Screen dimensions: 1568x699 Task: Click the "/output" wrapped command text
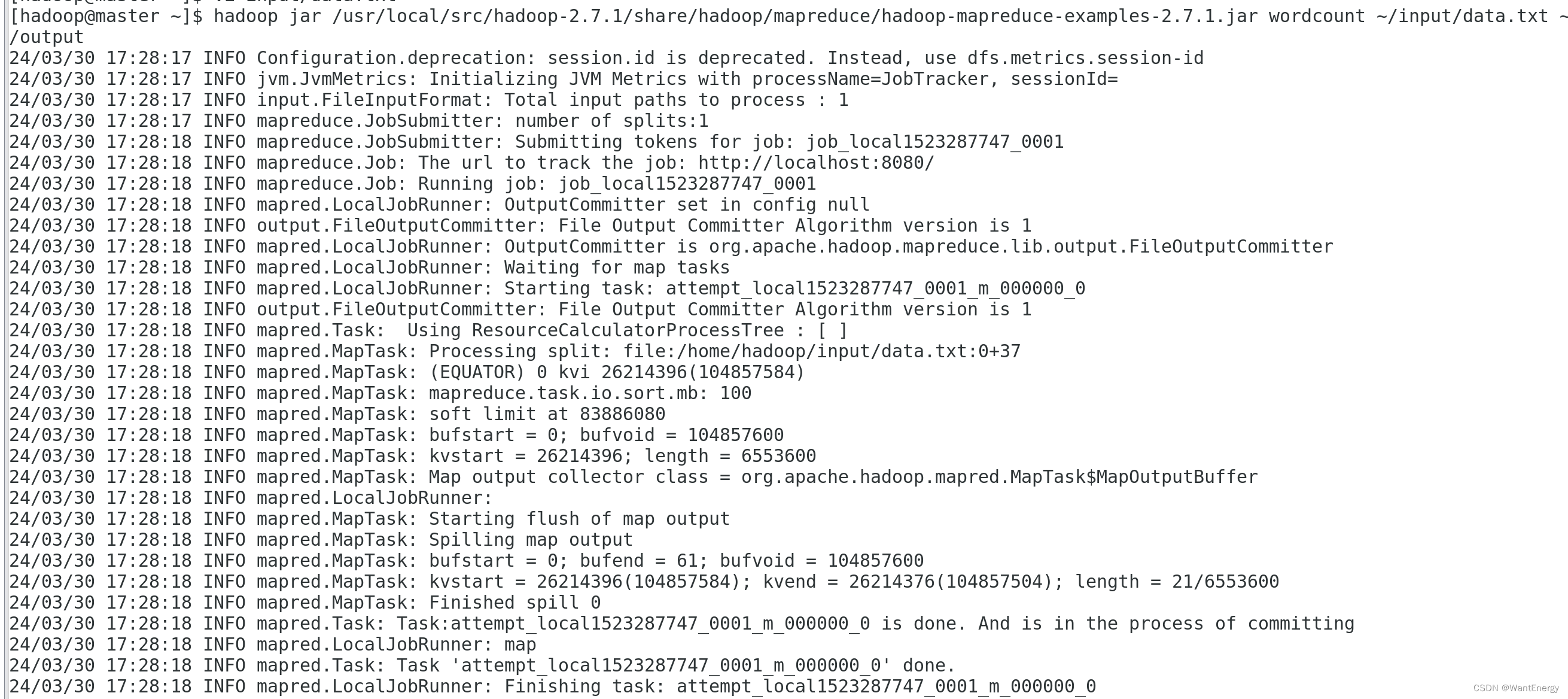click(47, 37)
